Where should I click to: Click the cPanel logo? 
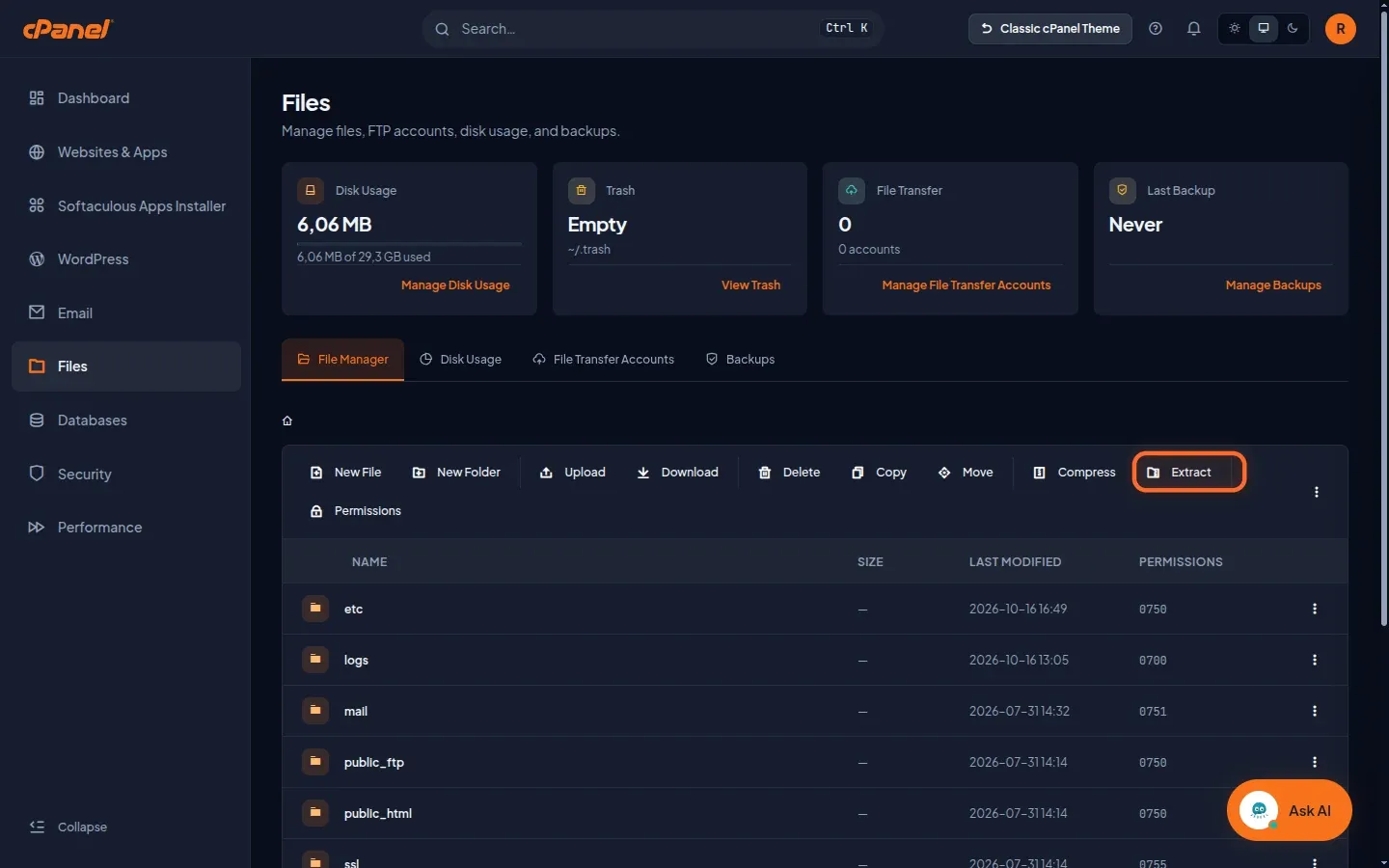tap(68, 29)
